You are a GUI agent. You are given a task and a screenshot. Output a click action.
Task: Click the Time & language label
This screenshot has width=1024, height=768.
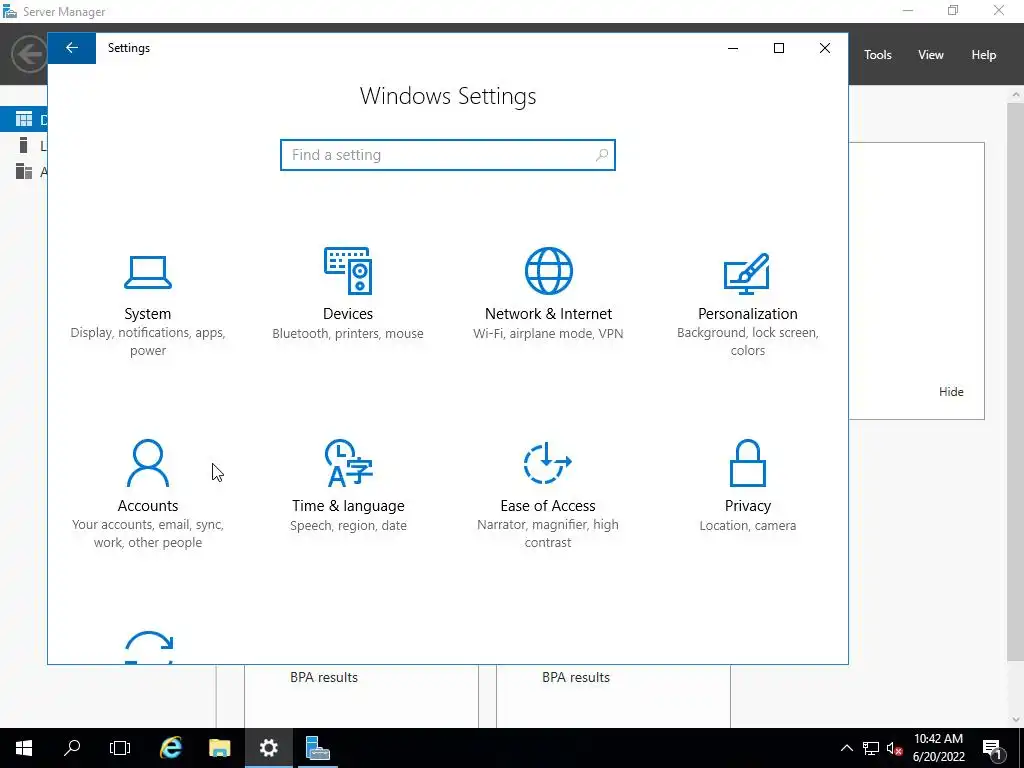pyautogui.click(x=348, y=505)
